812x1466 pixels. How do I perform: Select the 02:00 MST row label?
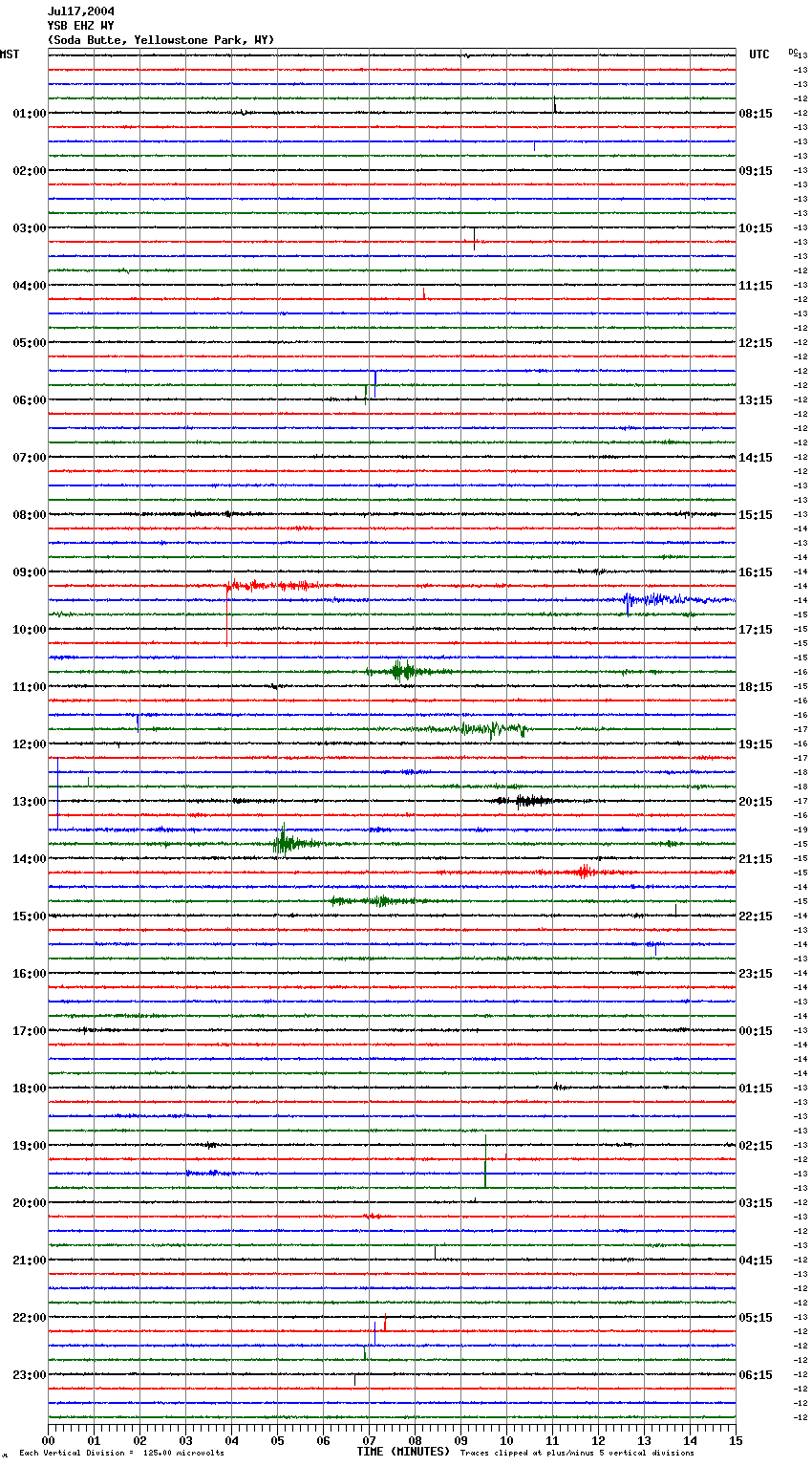click(30, 171)
